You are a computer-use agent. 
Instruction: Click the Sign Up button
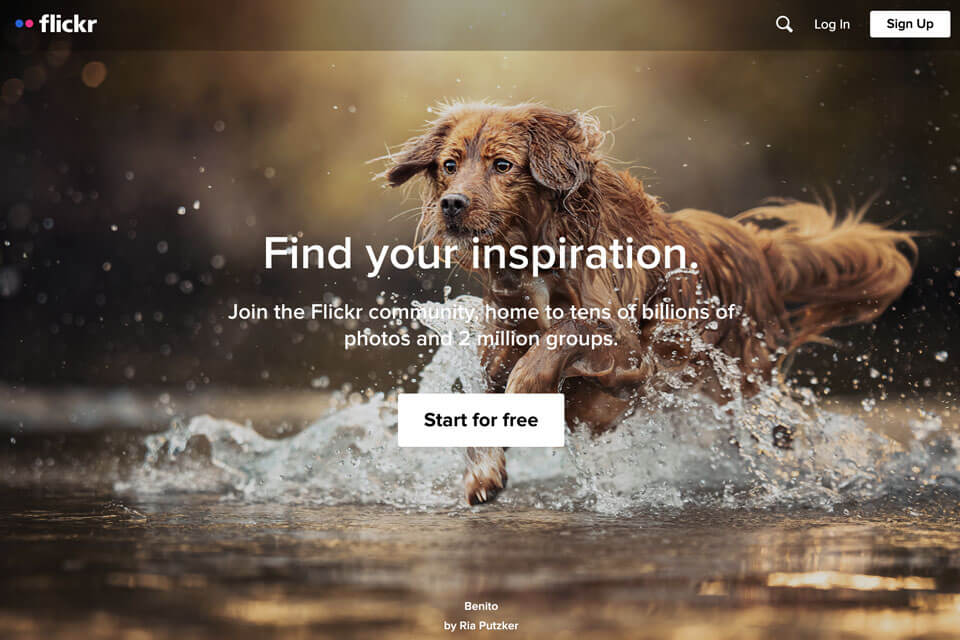point(910,24)
